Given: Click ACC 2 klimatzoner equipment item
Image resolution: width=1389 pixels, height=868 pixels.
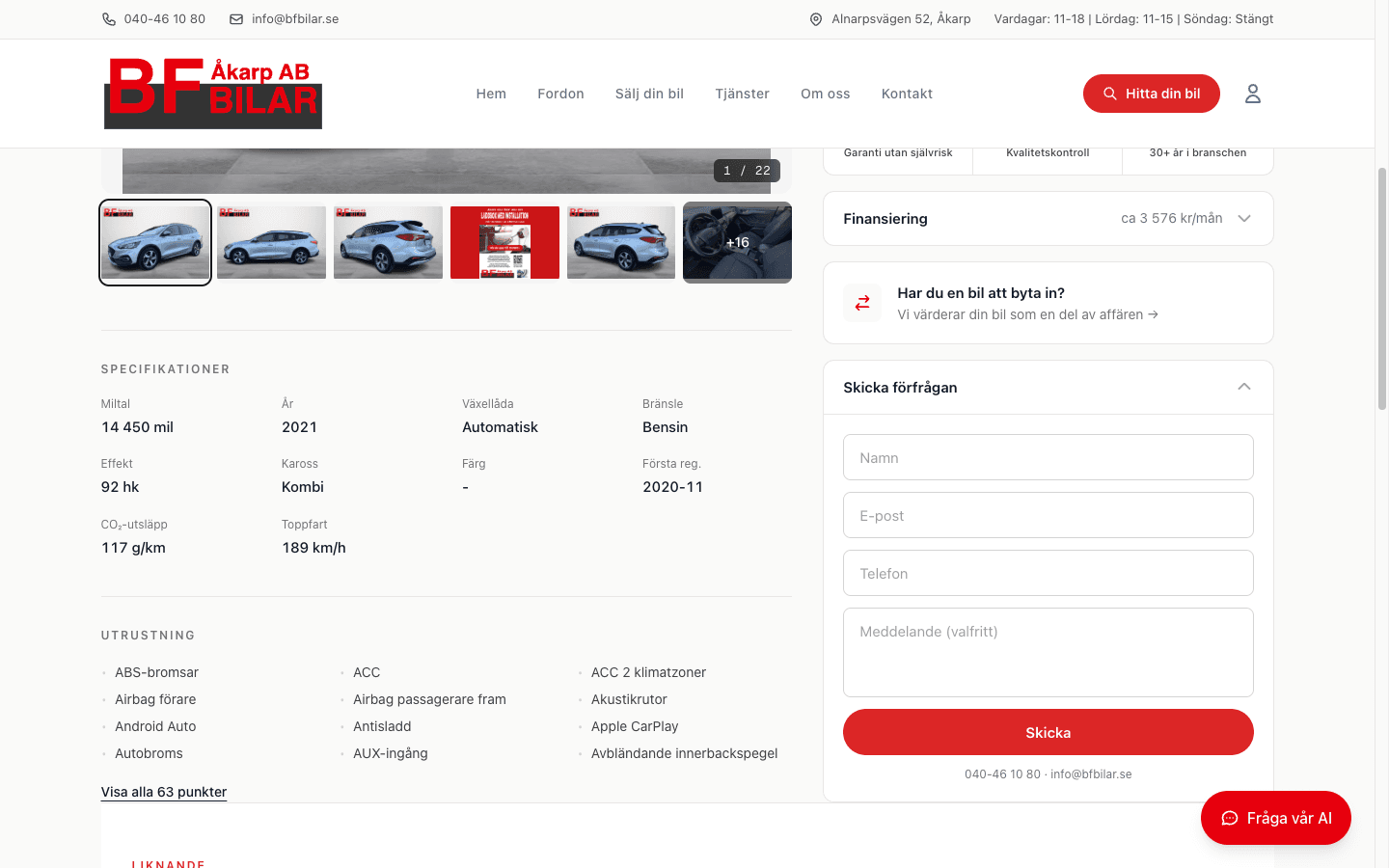Looking at the screenshot, I should pos(648,672).
